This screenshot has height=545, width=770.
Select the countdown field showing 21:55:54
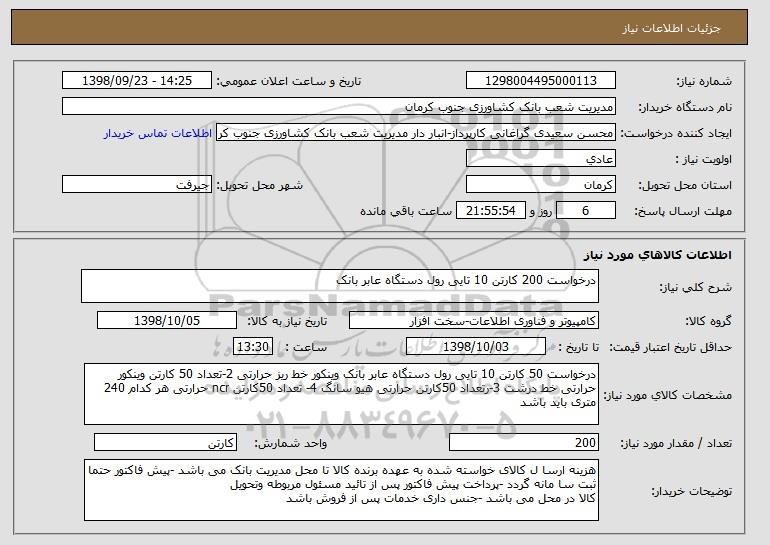click(x=491, y=211)
